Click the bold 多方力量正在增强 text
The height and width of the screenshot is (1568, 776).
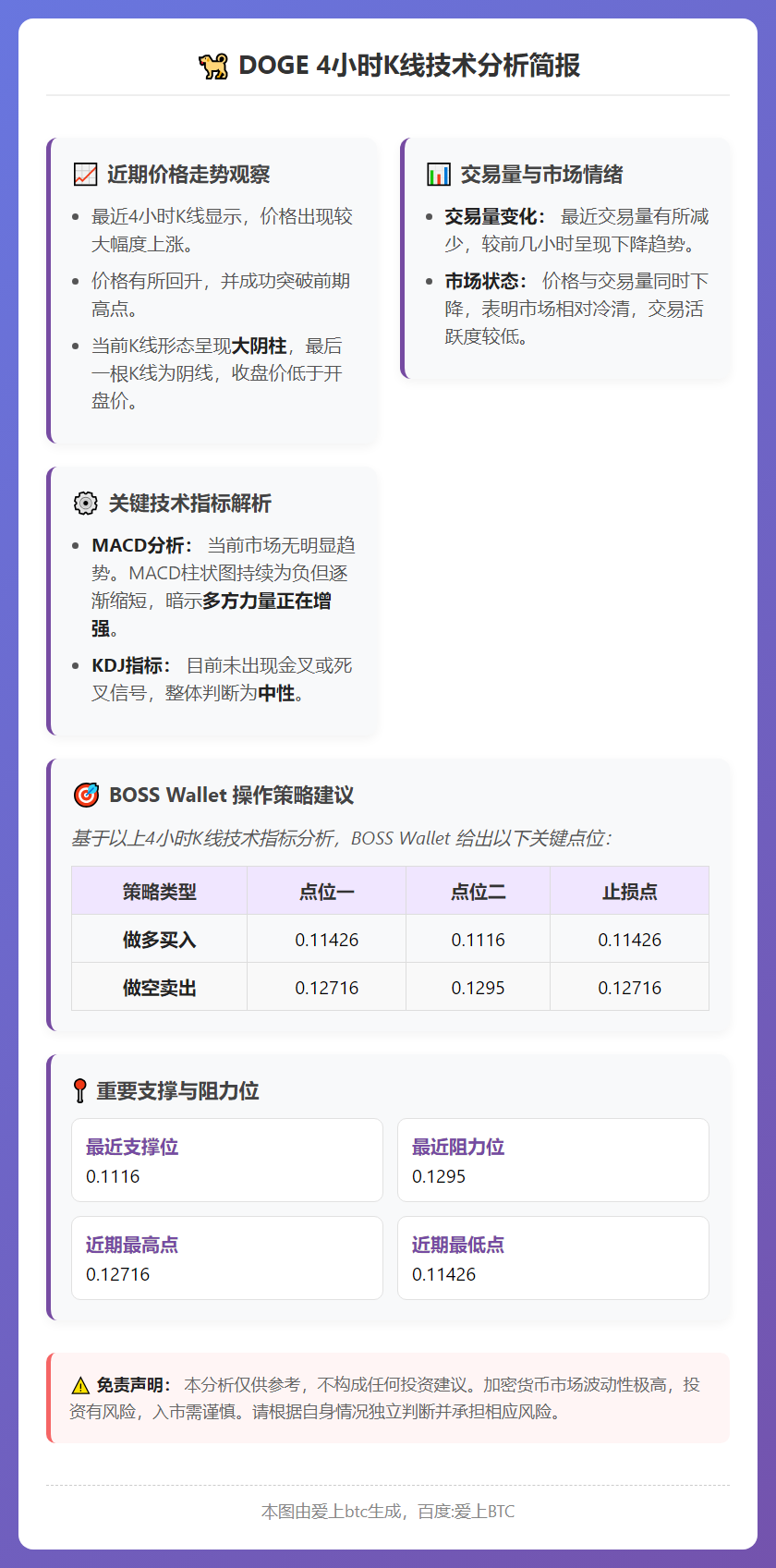tap(212, 614)
